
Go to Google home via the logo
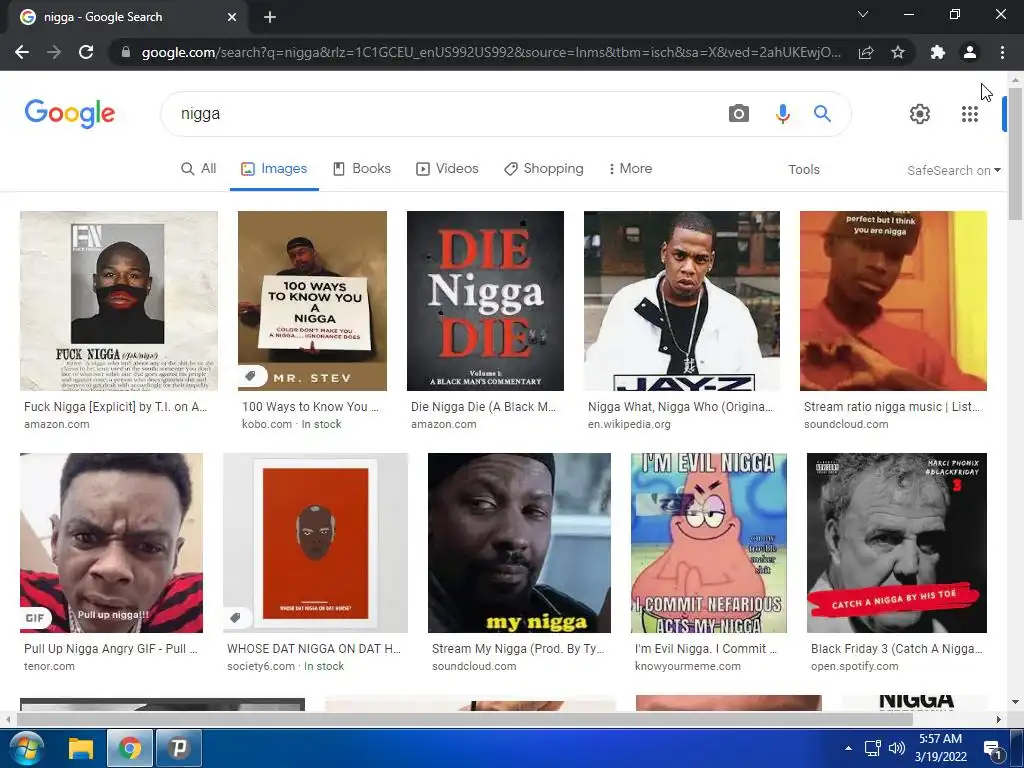[x=70, y=113]
